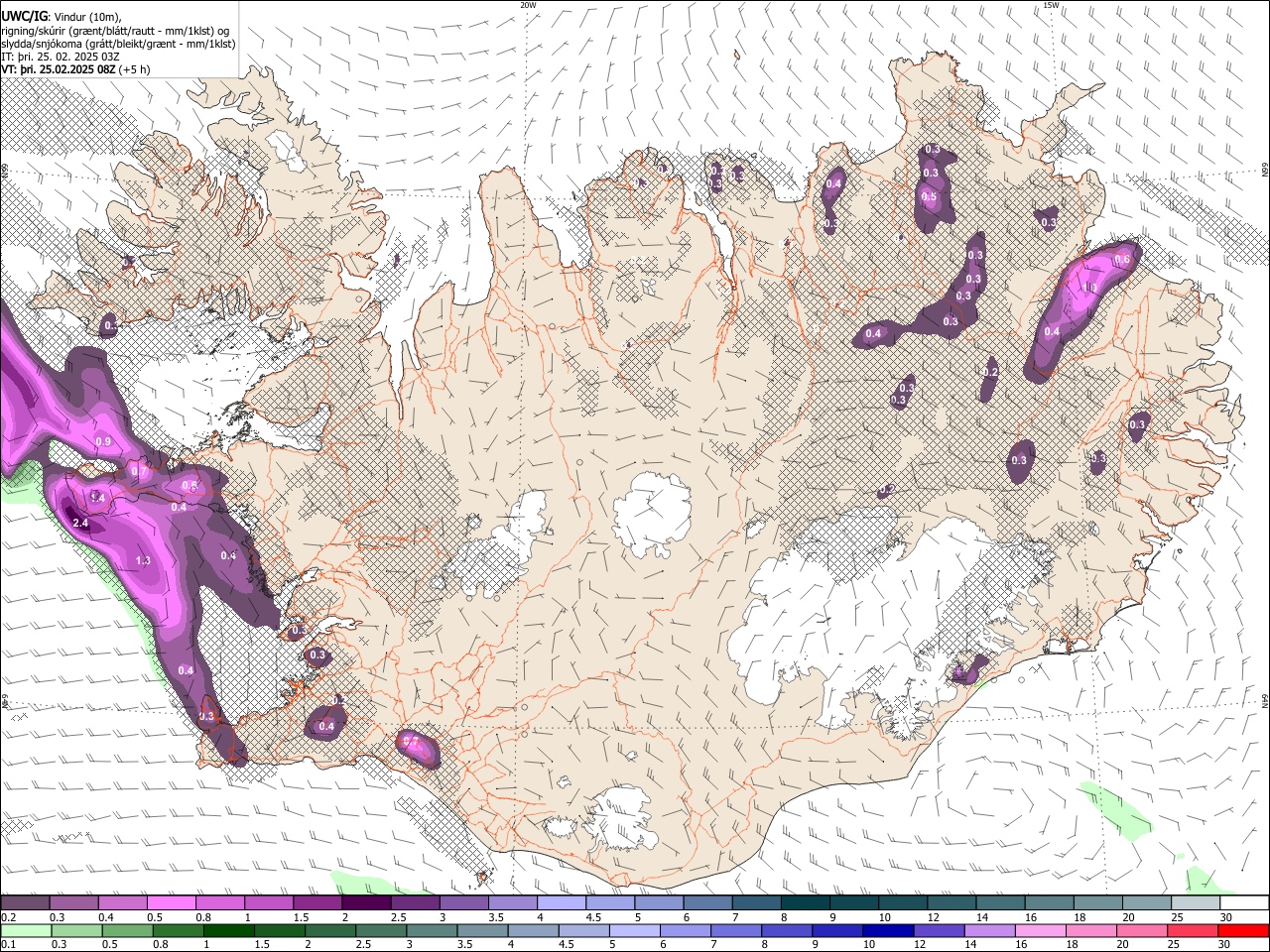The image size is (1270, 952).
Task: Click the 0.6 snowfall value in the northeast
Action: 1122,260
